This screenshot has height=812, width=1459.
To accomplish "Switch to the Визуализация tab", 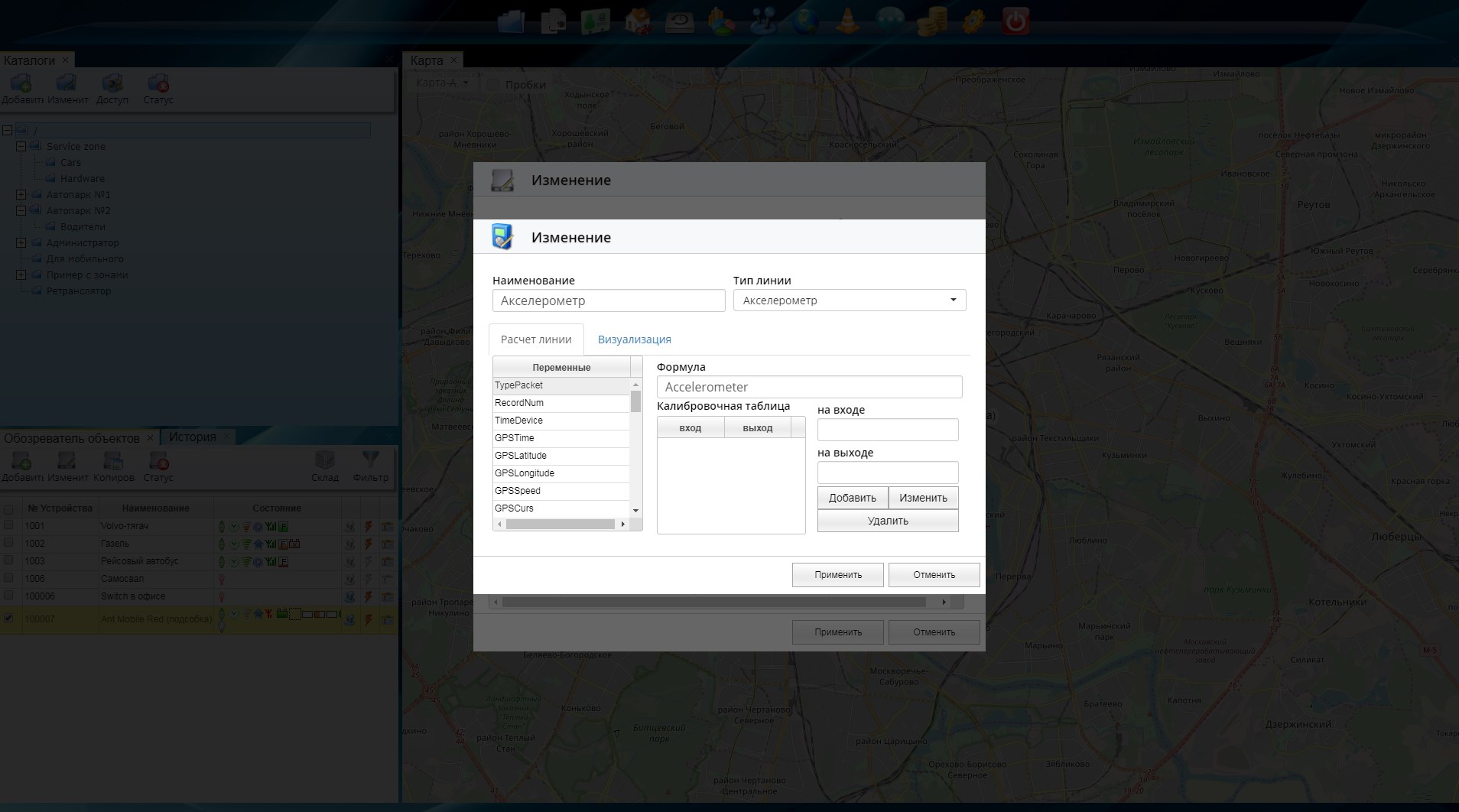I will click(x=634, y=339).
